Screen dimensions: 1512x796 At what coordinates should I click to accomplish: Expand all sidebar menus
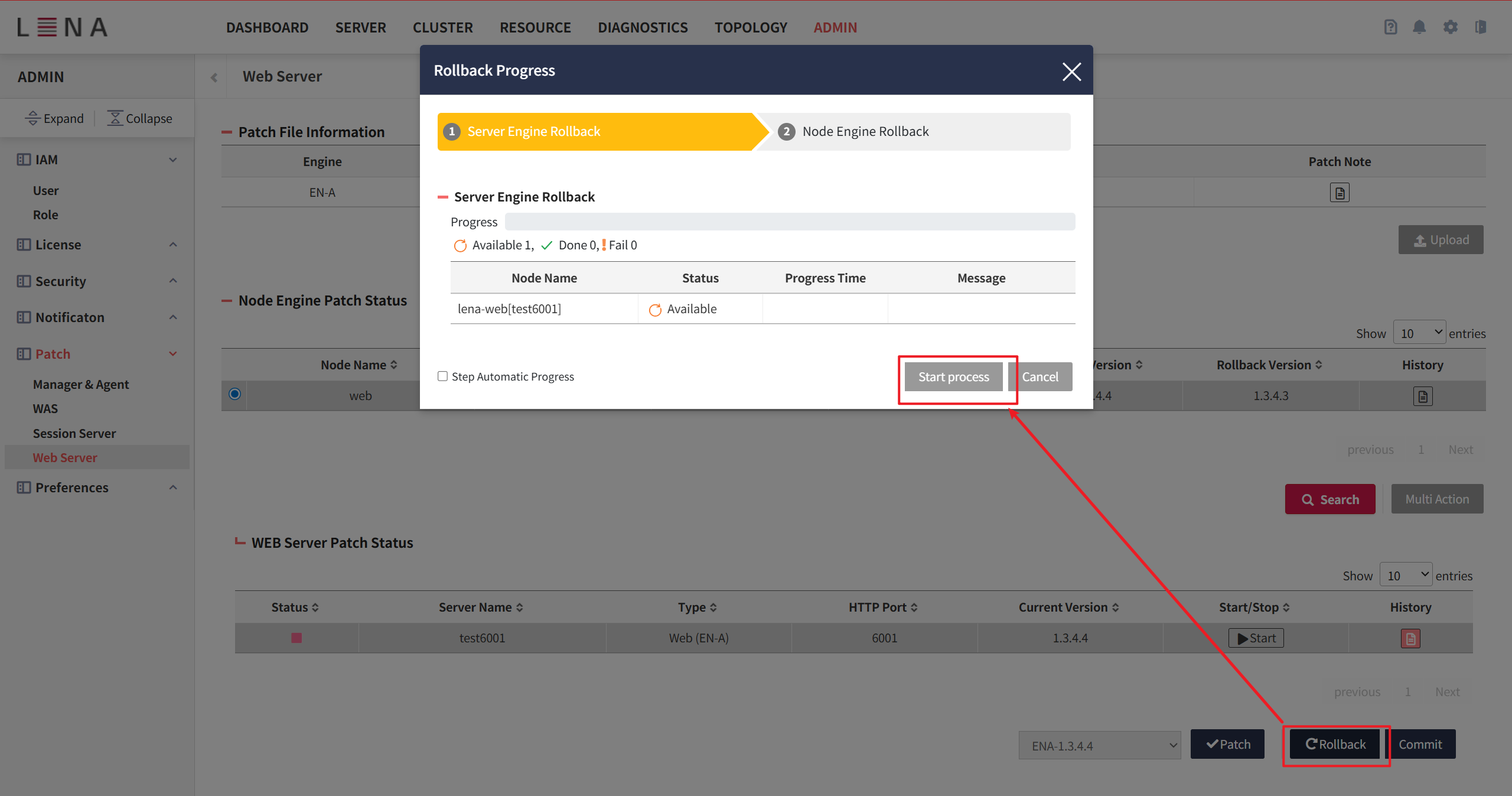54,118
